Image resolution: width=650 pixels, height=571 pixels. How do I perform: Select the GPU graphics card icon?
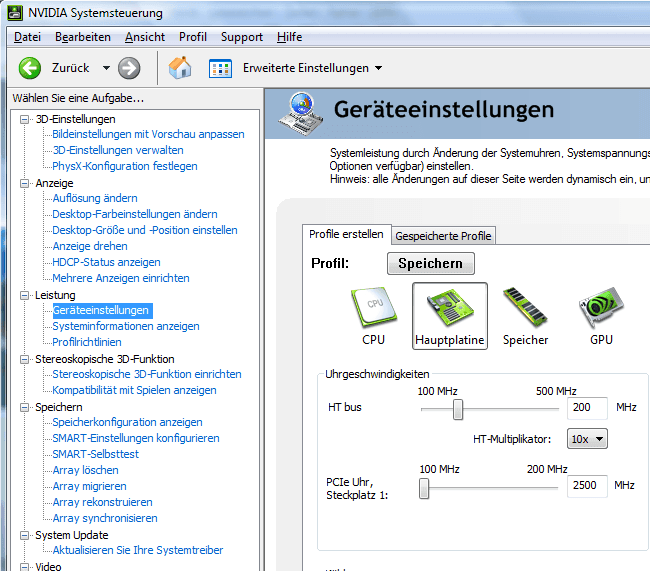click(601, 308)
